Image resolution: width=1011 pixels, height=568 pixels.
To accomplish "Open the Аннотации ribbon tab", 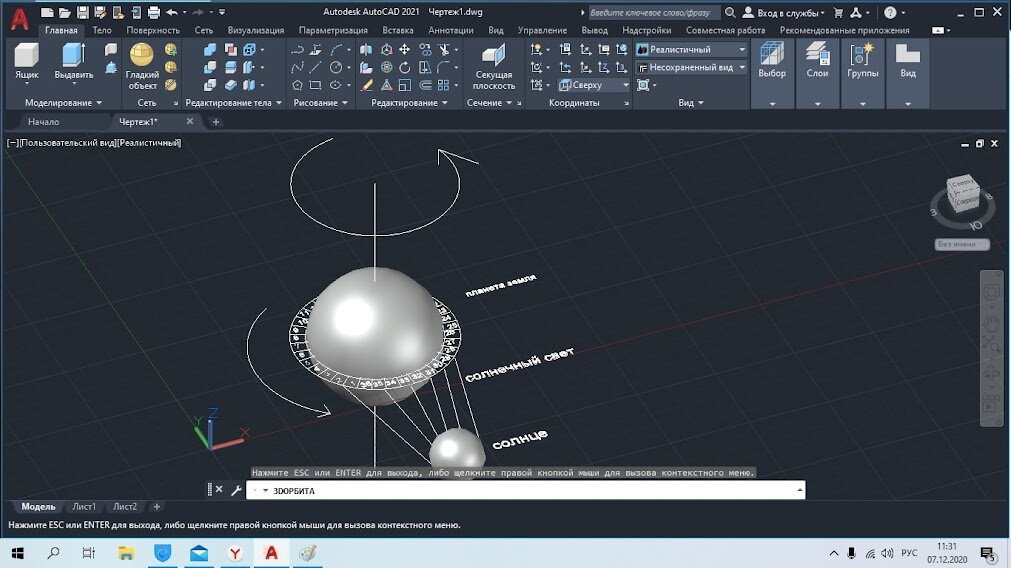I will click(451, 30).
